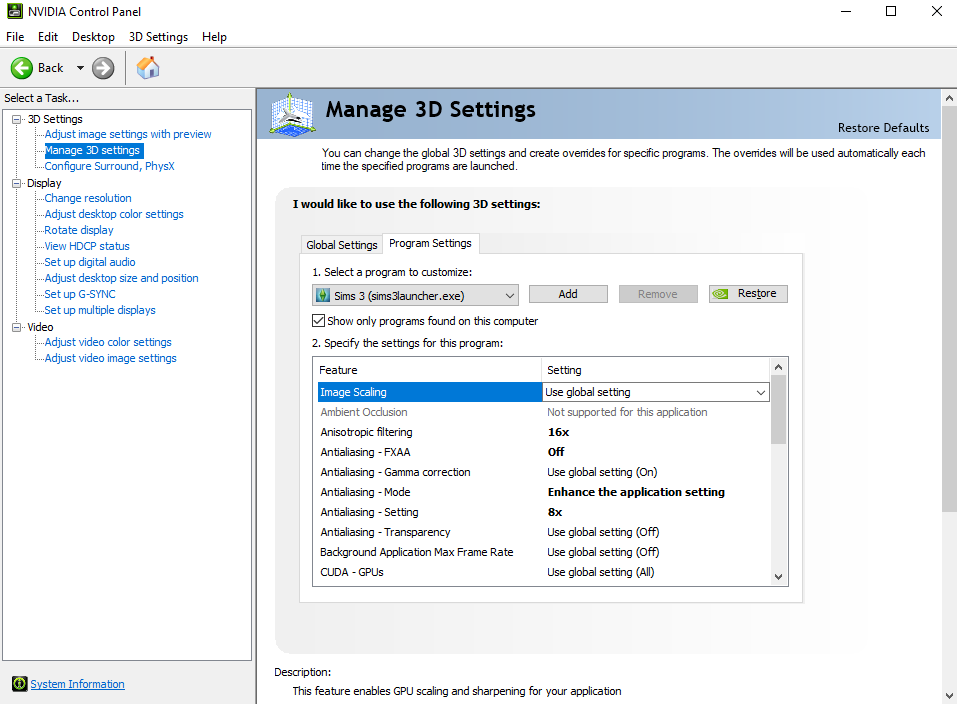Select the Program Settings tab
957x704 pixels.
point(430,243)
